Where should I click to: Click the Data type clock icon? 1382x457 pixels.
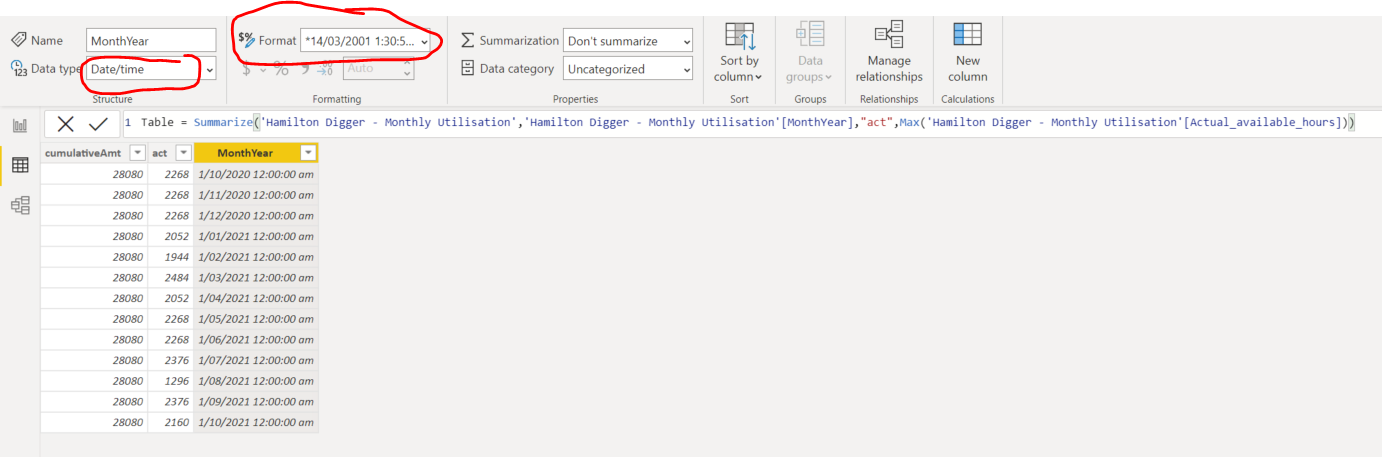pos(18,68)
